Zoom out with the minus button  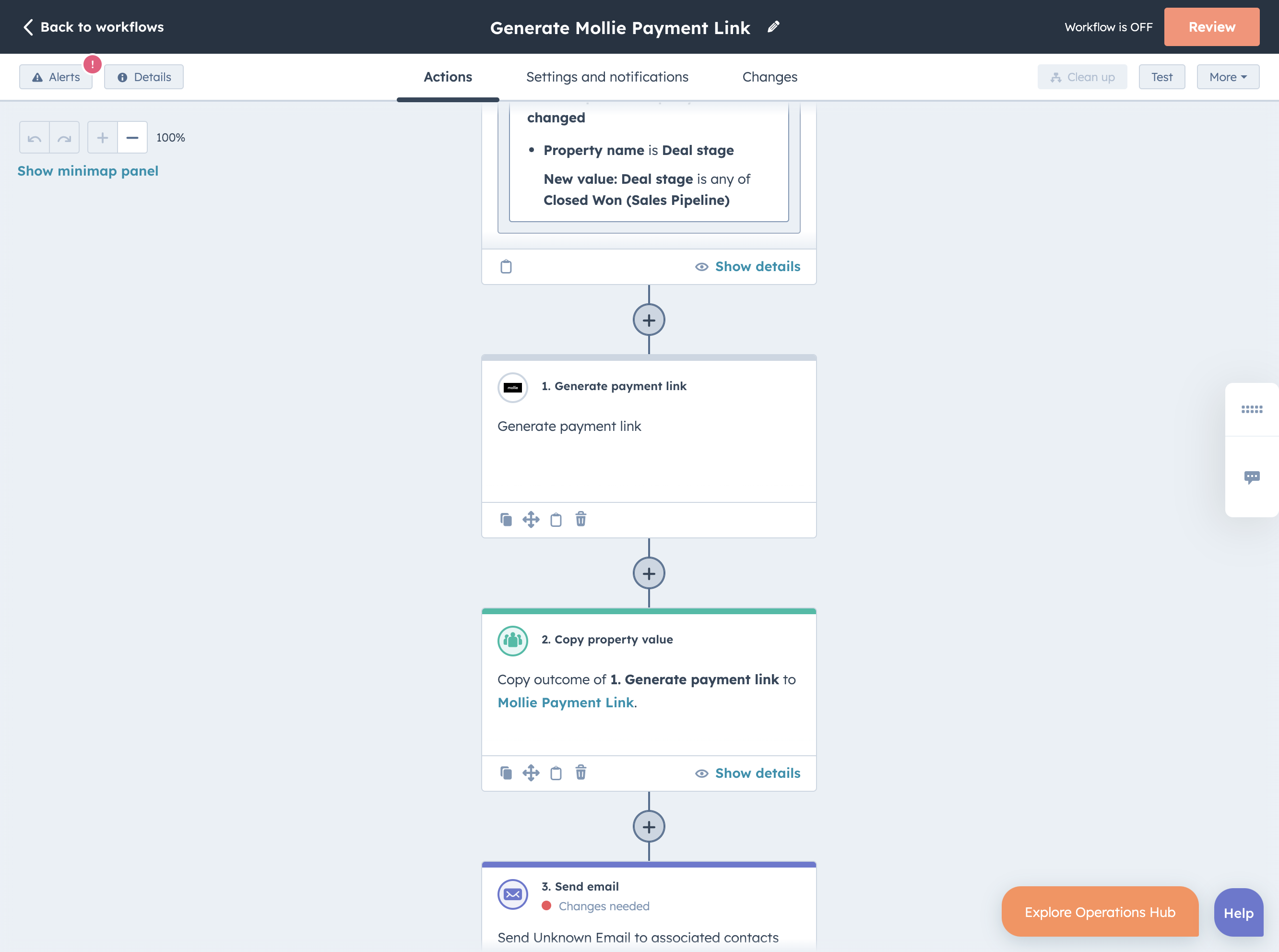pos(132,138)
